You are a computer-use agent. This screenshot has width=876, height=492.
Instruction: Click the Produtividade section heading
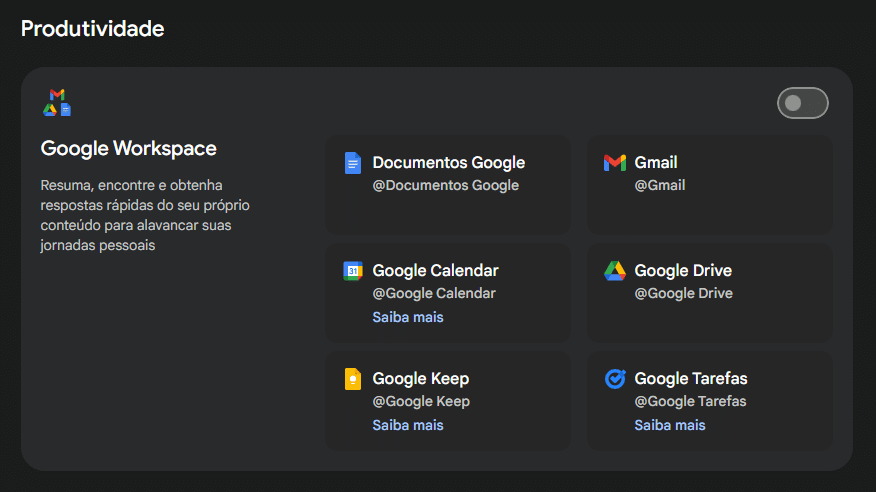pos(92,28)
